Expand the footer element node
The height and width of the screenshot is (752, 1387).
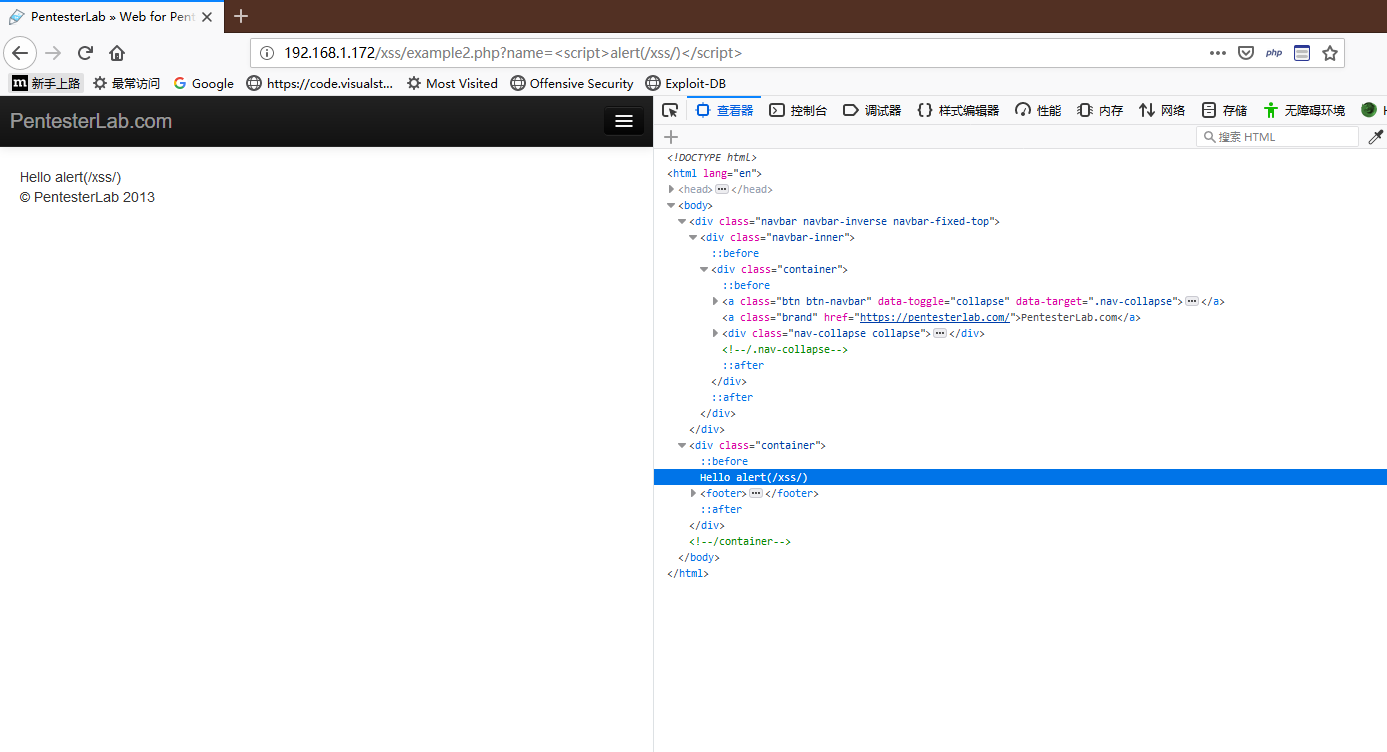click(694, 493)
